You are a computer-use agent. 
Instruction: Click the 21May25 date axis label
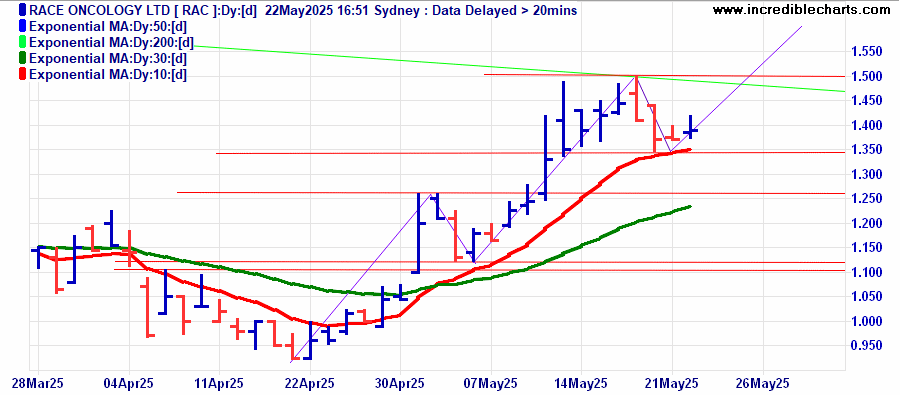click(x=672, y=383)
